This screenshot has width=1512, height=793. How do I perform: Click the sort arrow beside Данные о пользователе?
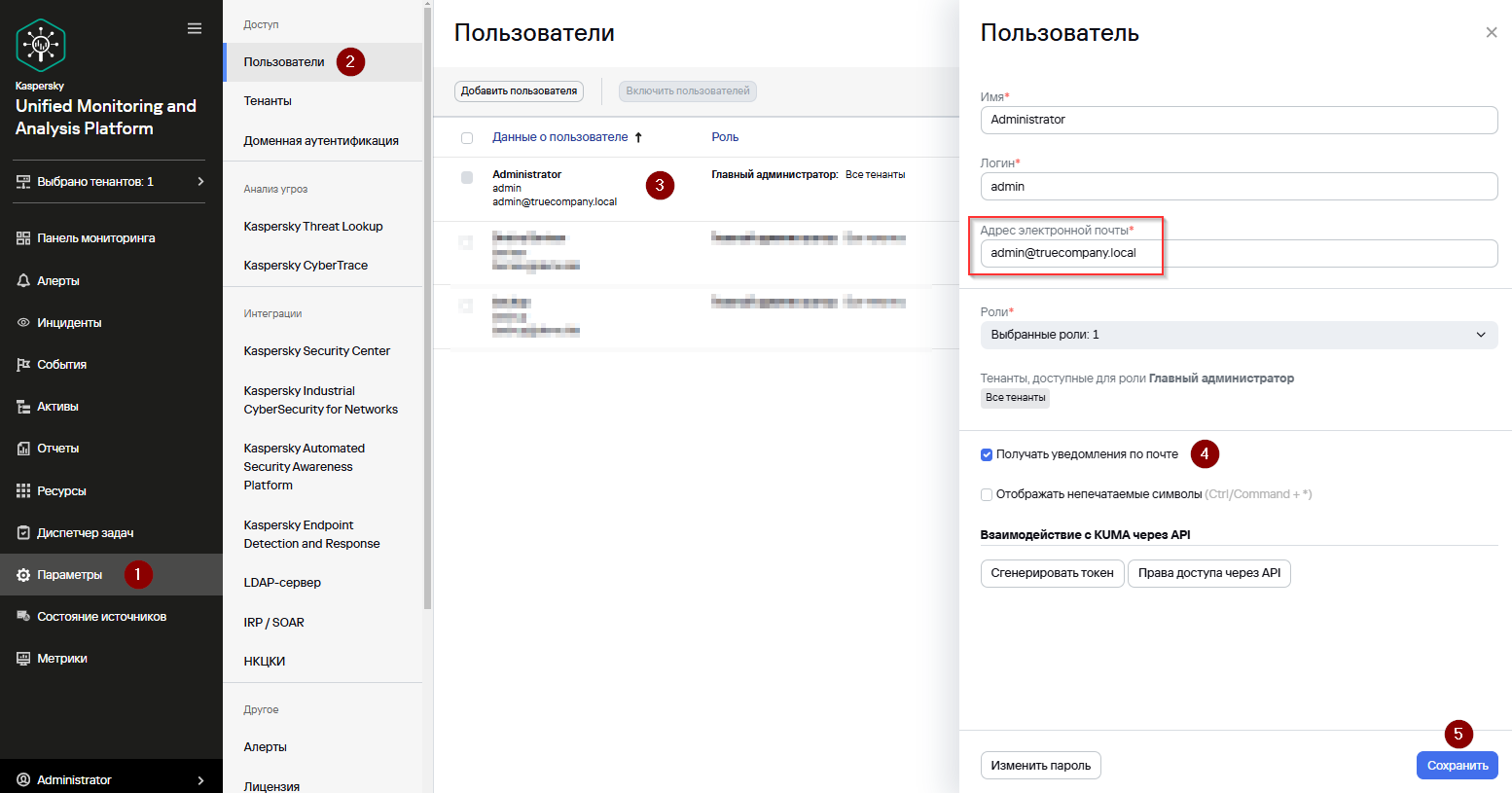(638, 137)
